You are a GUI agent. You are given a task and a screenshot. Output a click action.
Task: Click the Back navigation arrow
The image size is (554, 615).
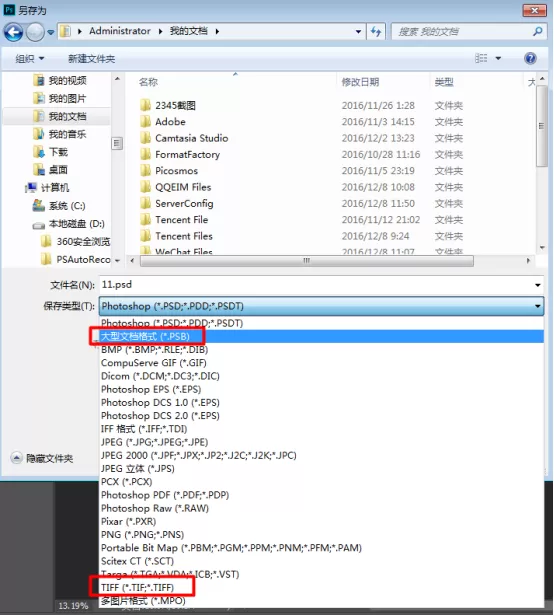13,32
